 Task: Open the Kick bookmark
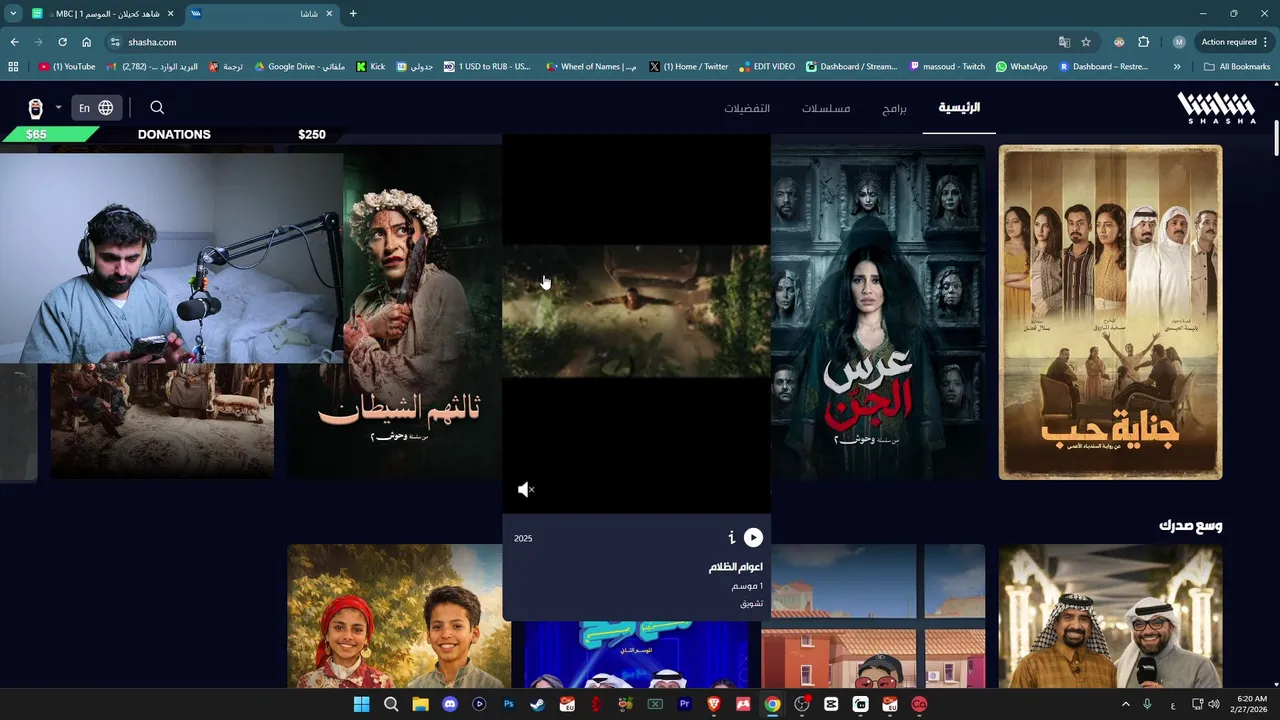[x=370, y=67]
